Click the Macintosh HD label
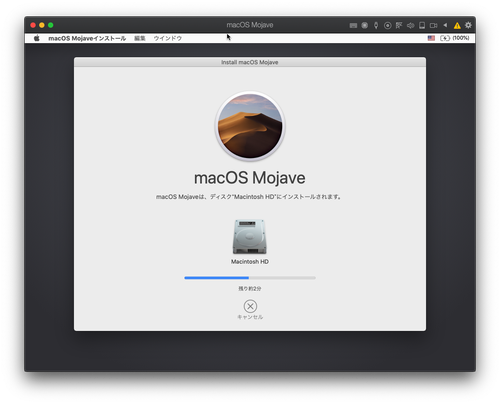 coord(250,262)
